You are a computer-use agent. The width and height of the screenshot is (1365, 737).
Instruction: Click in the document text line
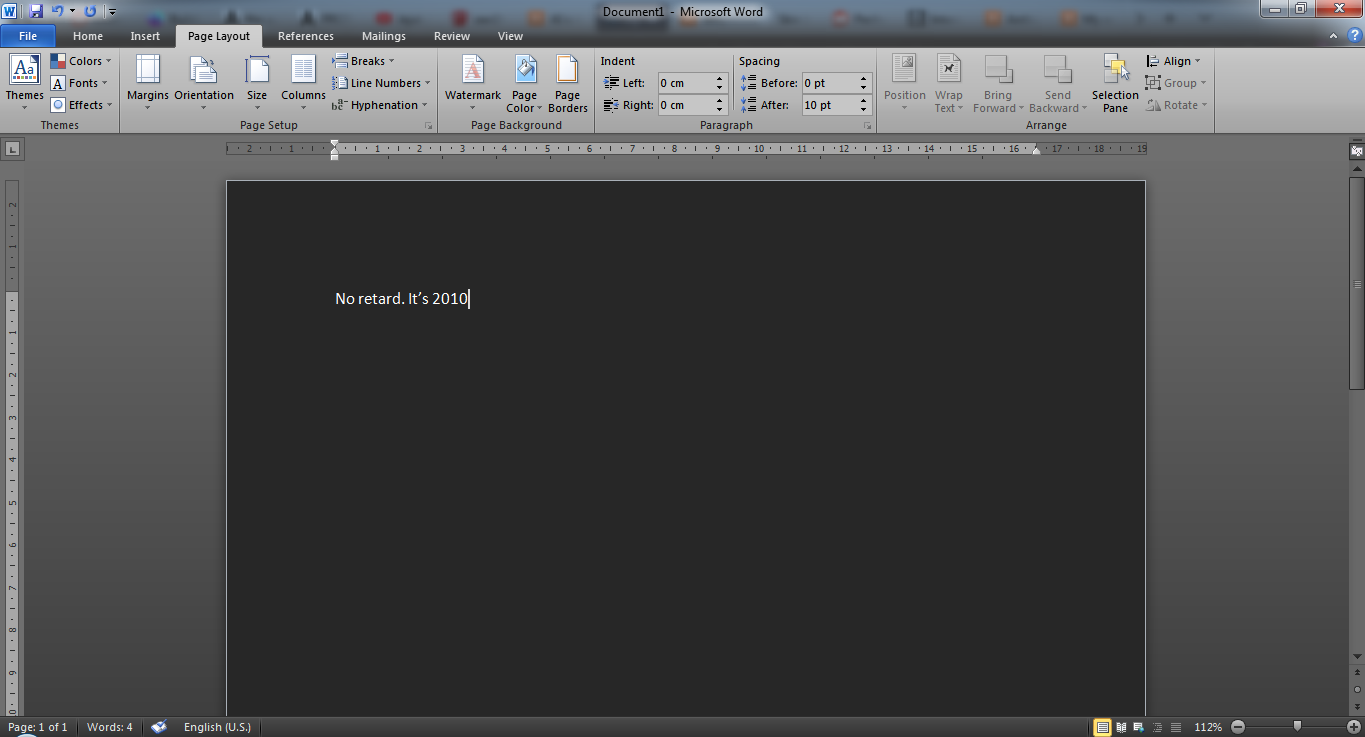coord(402,299)
